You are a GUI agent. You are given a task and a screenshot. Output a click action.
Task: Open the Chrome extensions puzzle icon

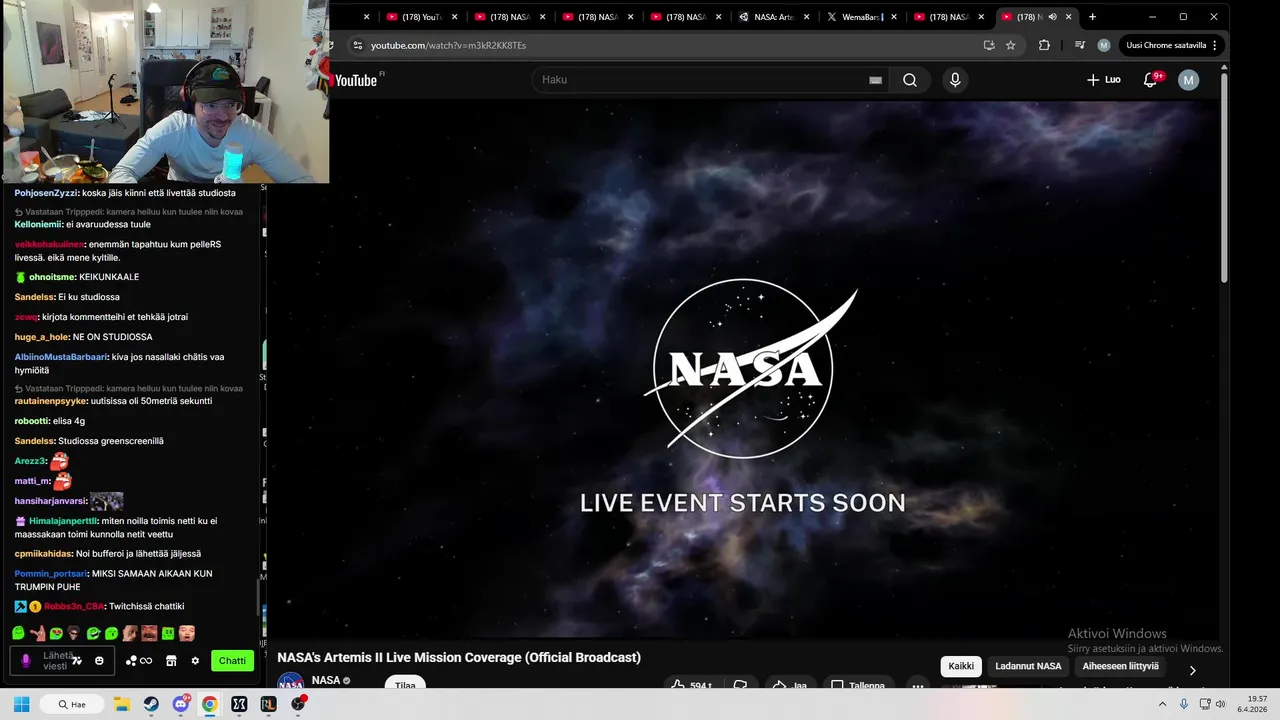click(x=1044, y=45)
